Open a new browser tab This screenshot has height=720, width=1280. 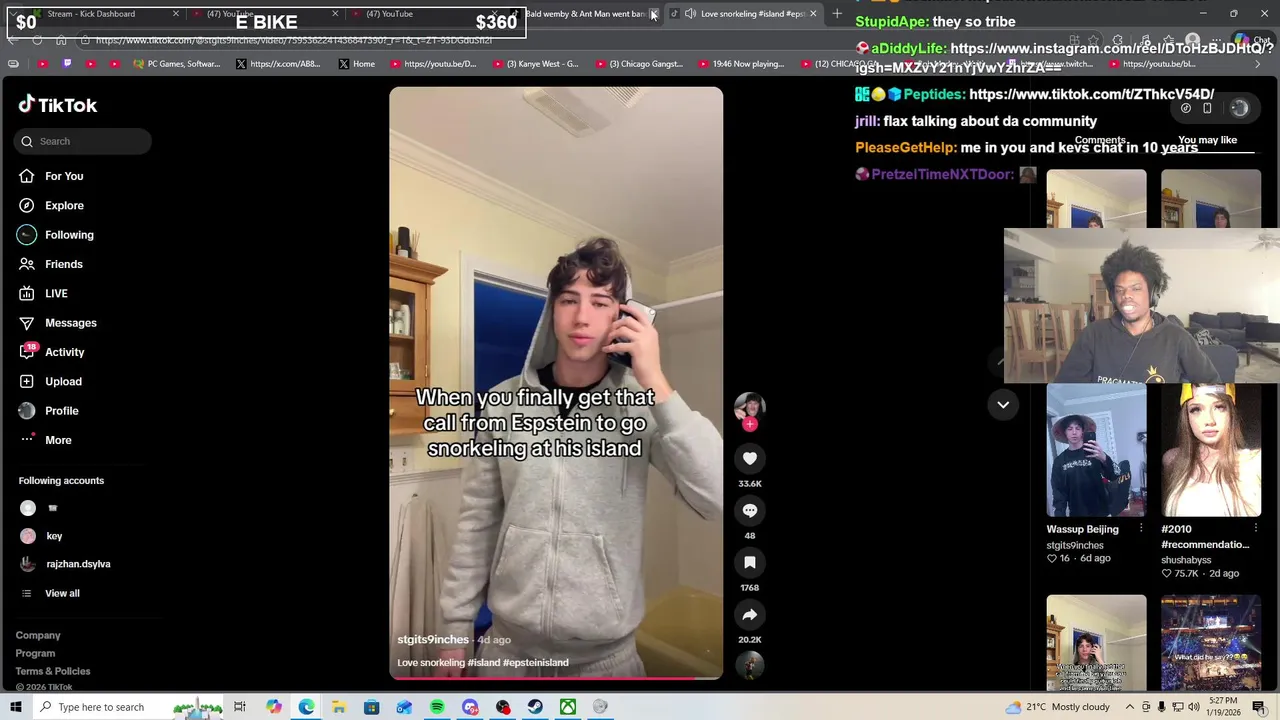coord(837,14)
